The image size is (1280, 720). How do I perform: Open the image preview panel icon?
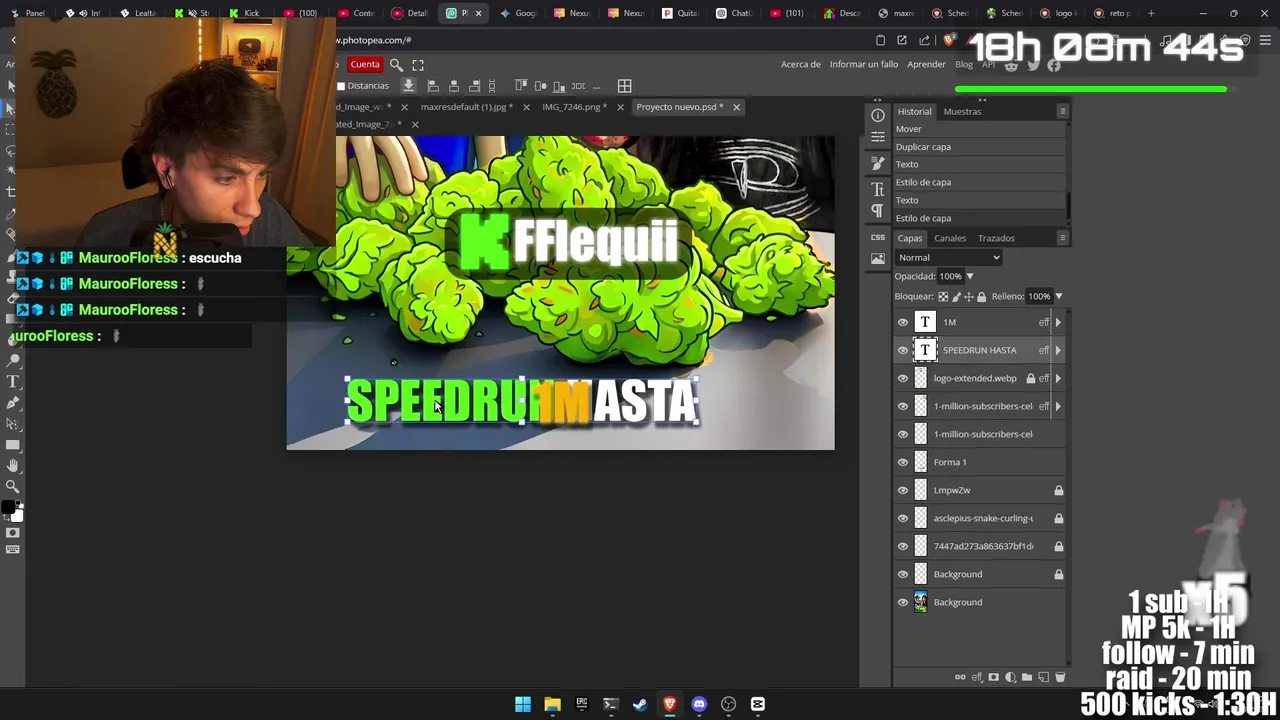[x=878, y=259]
